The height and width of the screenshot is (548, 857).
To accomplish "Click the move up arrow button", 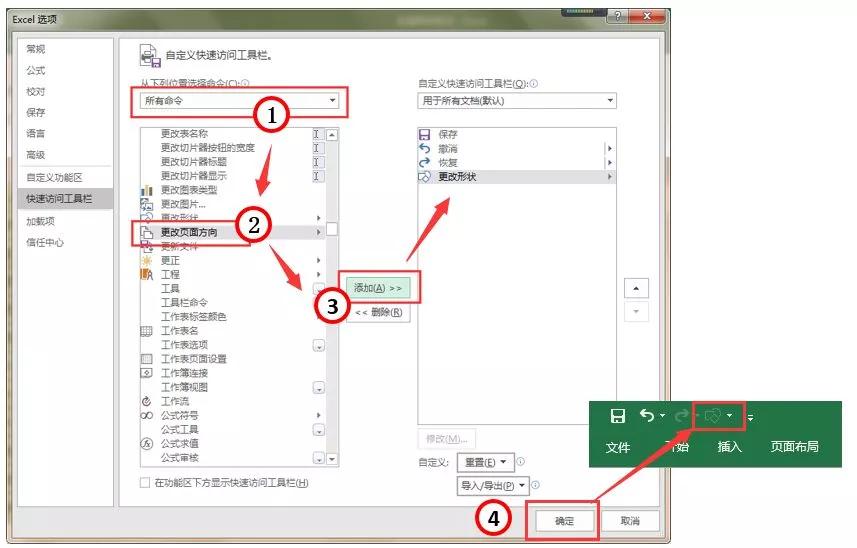I will (x=636, y=288).
